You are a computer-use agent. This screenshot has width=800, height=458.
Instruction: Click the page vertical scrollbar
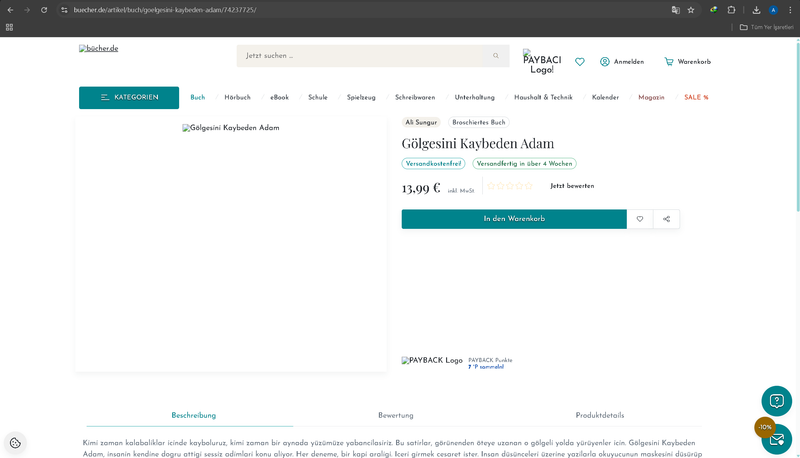tap(797, 126)
